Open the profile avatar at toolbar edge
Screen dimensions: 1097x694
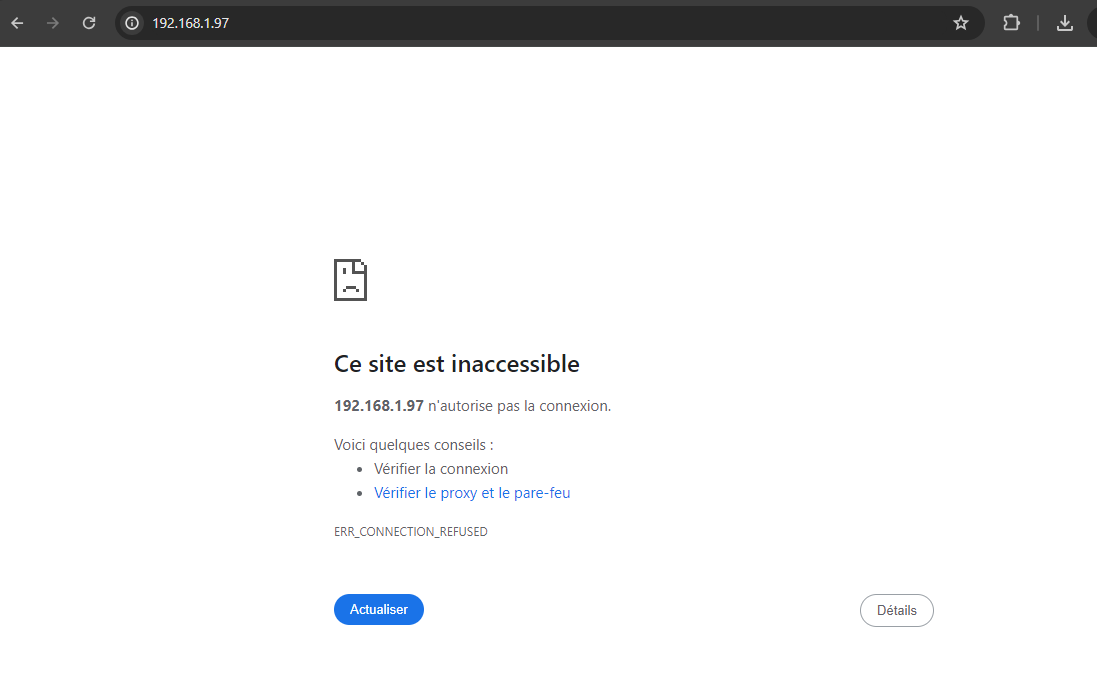click(1092, 23)
